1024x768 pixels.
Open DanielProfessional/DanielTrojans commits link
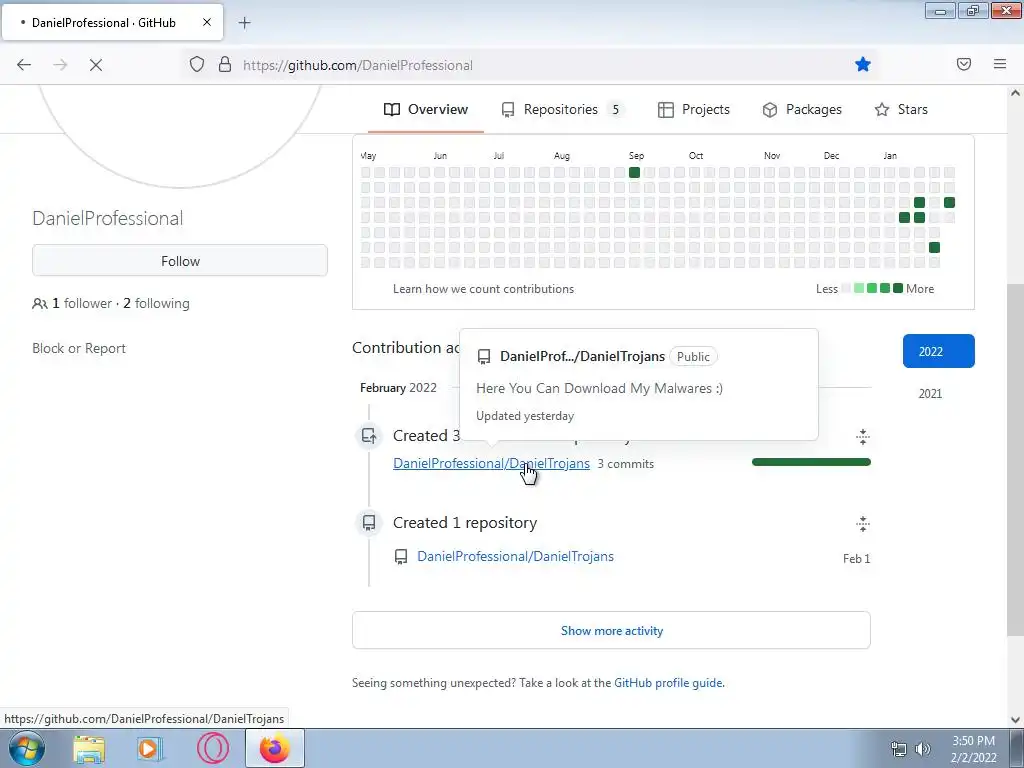(x=491, y=463)
